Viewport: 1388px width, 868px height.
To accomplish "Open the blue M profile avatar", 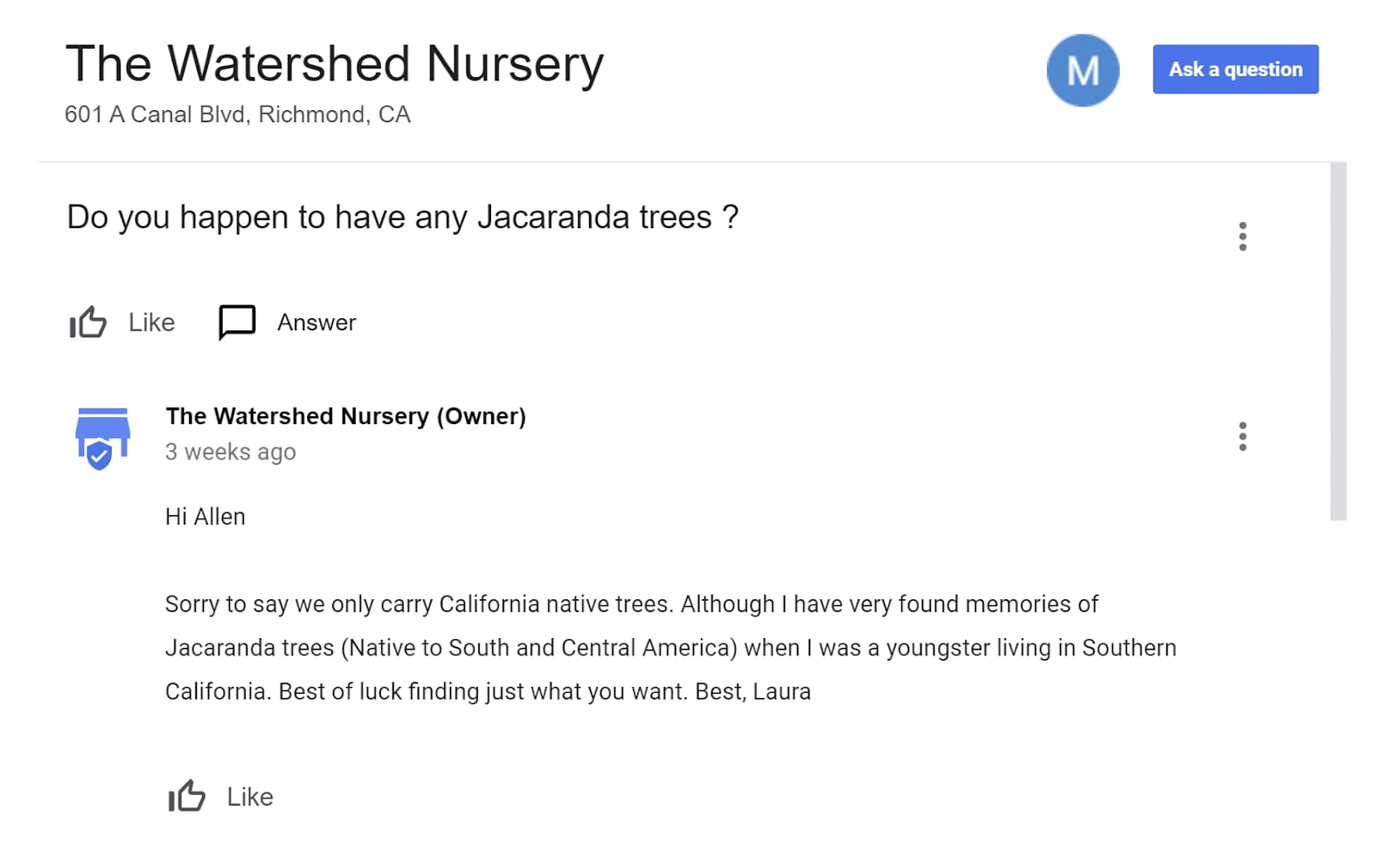I will [1083, 70].
